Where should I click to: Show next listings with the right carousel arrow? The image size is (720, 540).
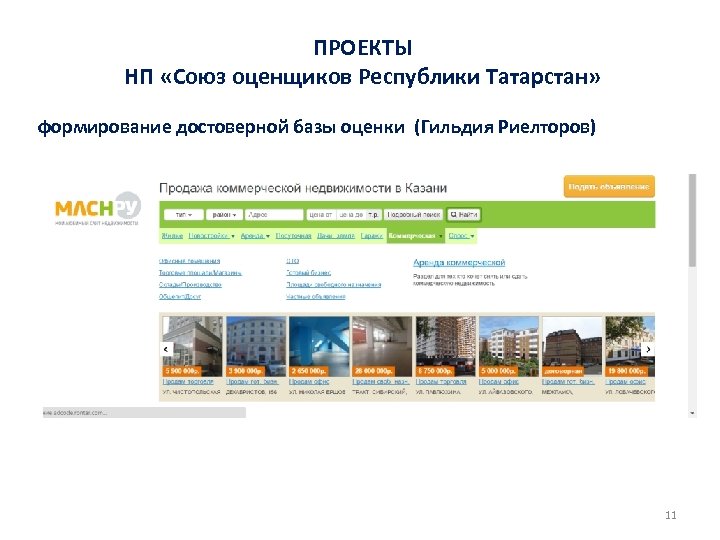pyautogui.click(x=648, y=349)
